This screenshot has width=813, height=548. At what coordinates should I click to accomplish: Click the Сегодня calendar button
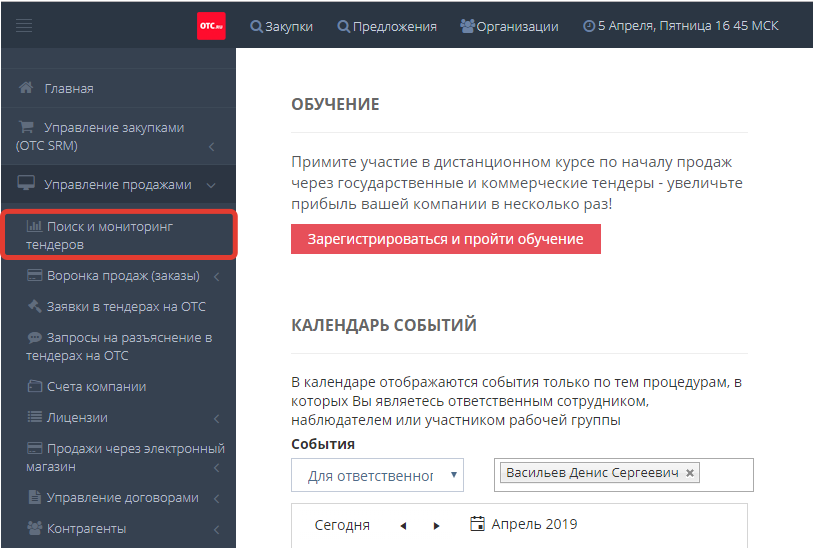pyautogui.click(x=342, y=525)
